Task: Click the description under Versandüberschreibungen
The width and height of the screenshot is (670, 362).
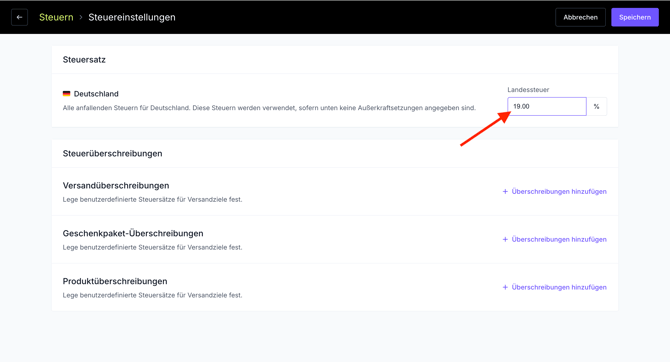Action: pos(152,200)
